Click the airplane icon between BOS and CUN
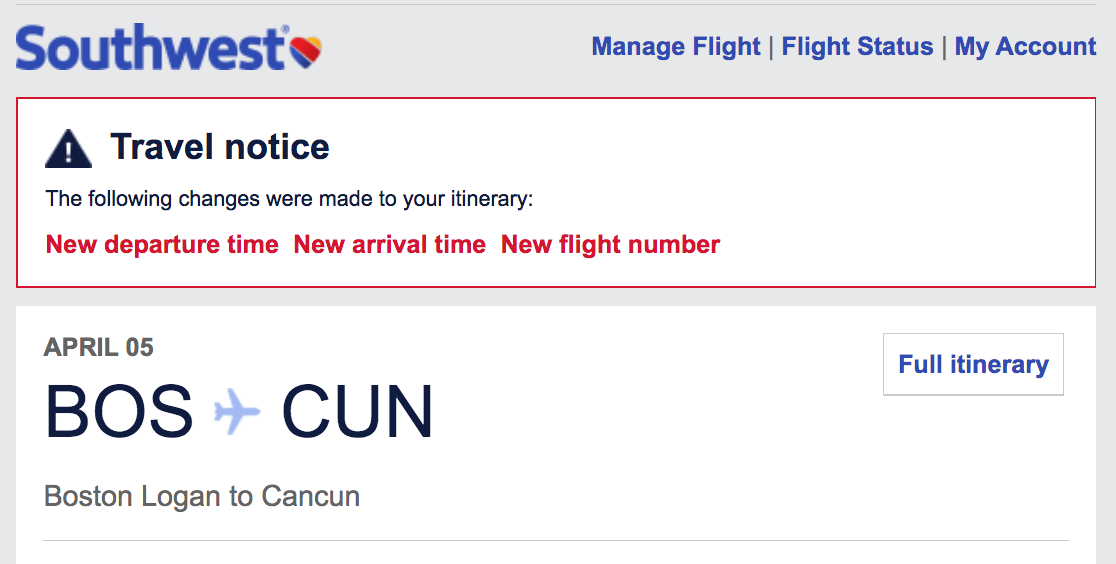1116x564 pixels. click(x=237, y=412)
